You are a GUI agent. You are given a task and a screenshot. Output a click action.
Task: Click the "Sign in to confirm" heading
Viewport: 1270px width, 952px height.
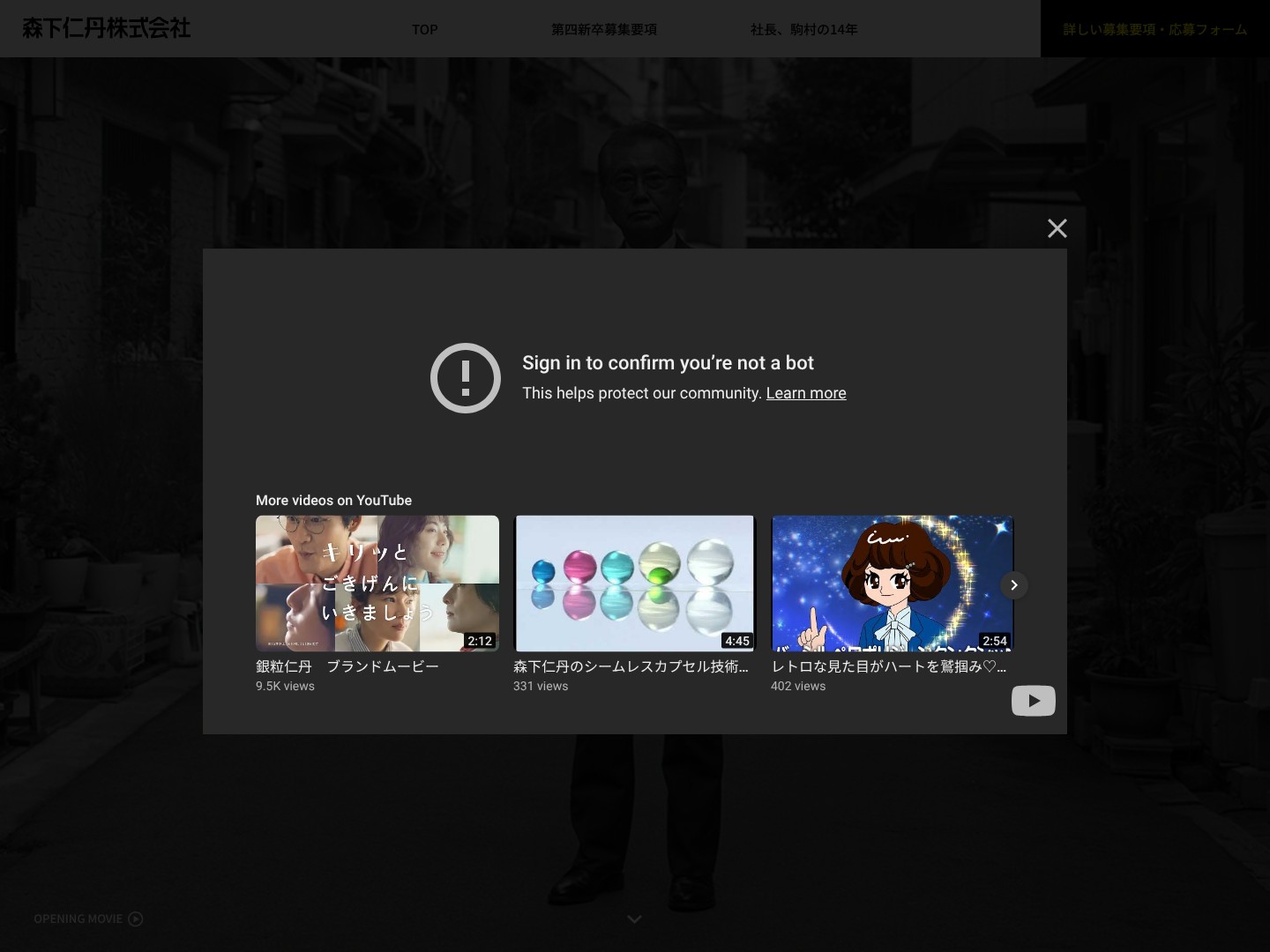pos(668,363)
